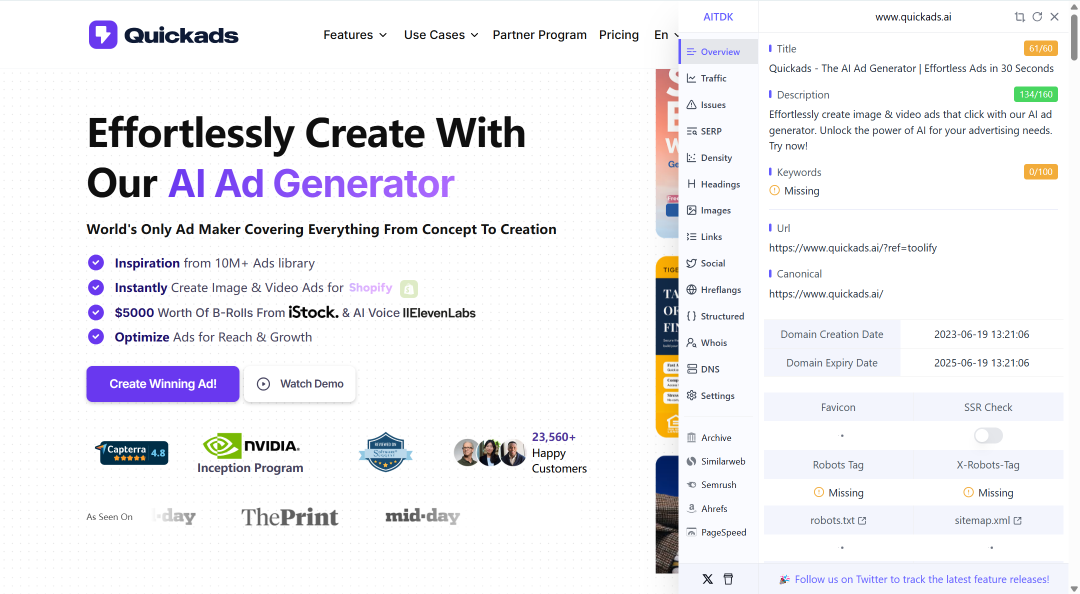Click the description score badge 134/160
Image resolution: width=1080 pixels, height=594 pixels.
pos(1035,94)
